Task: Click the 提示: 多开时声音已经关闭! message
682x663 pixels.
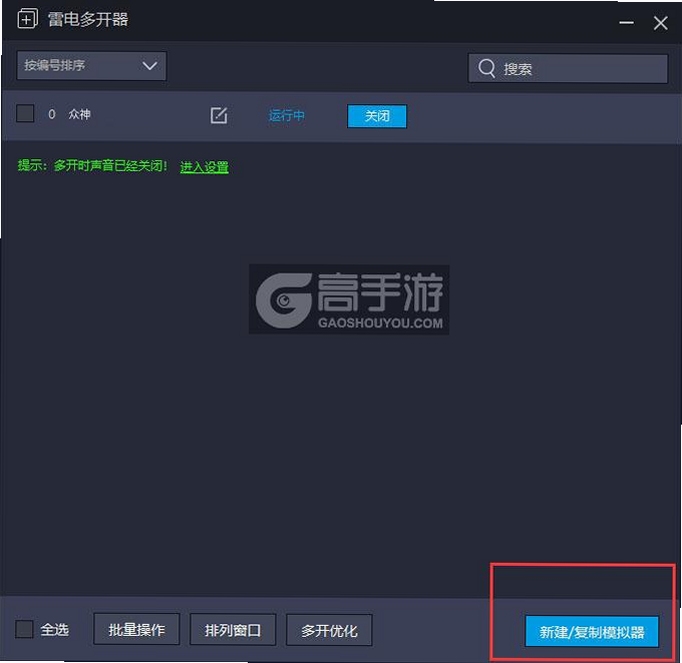Action: pyautogui.click(x=92, y=166)
